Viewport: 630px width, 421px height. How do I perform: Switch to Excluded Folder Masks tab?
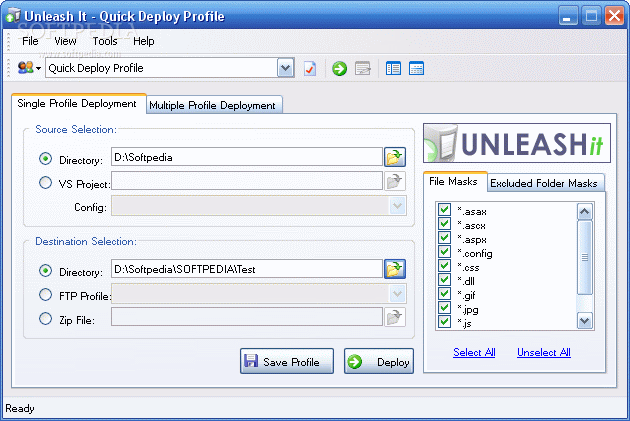[545, 183]
